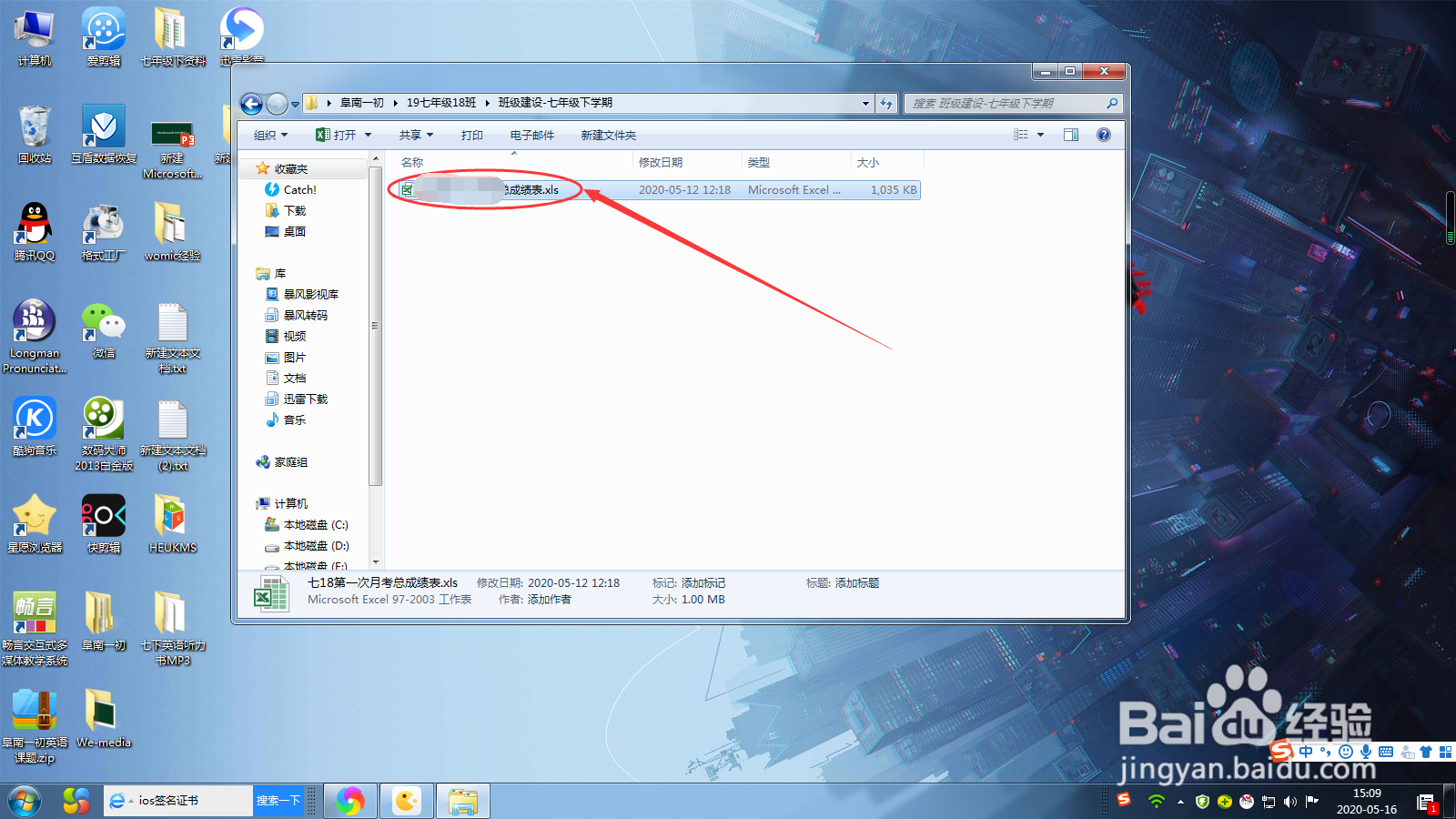
Task: Click the change view icon in toolbar
Action: pos(1021,135)
